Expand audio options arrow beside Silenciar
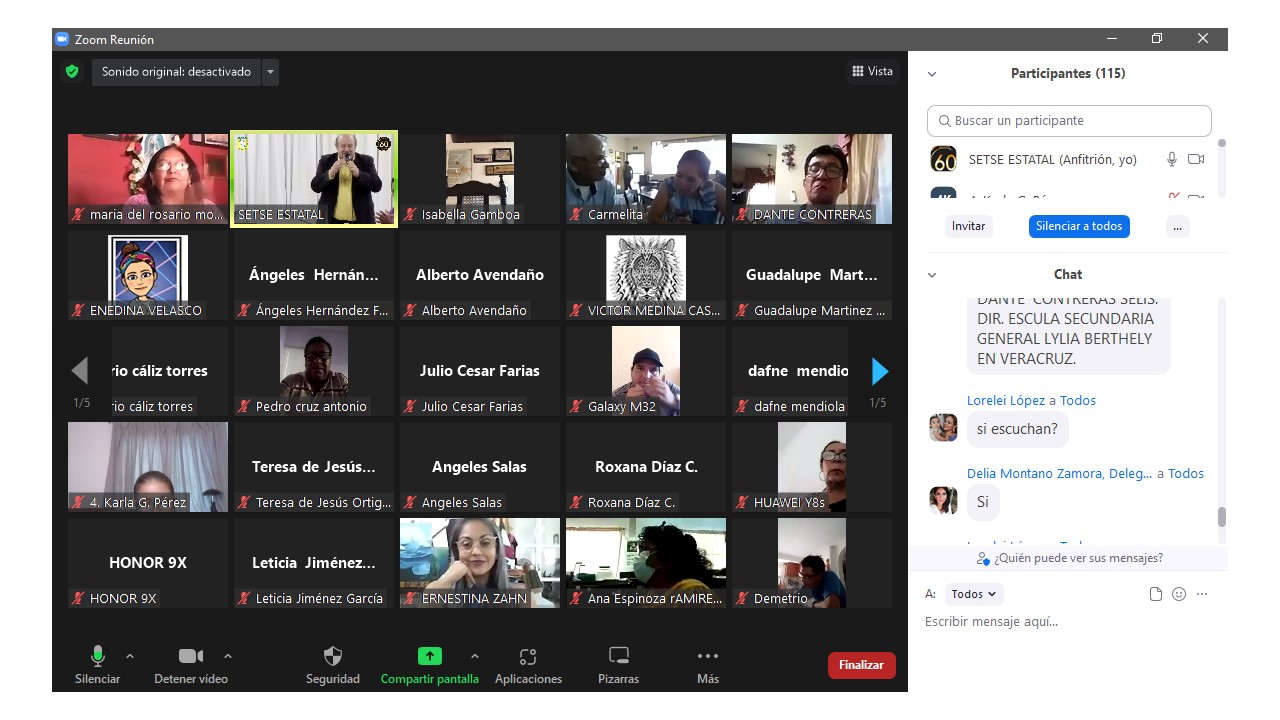 130,656
